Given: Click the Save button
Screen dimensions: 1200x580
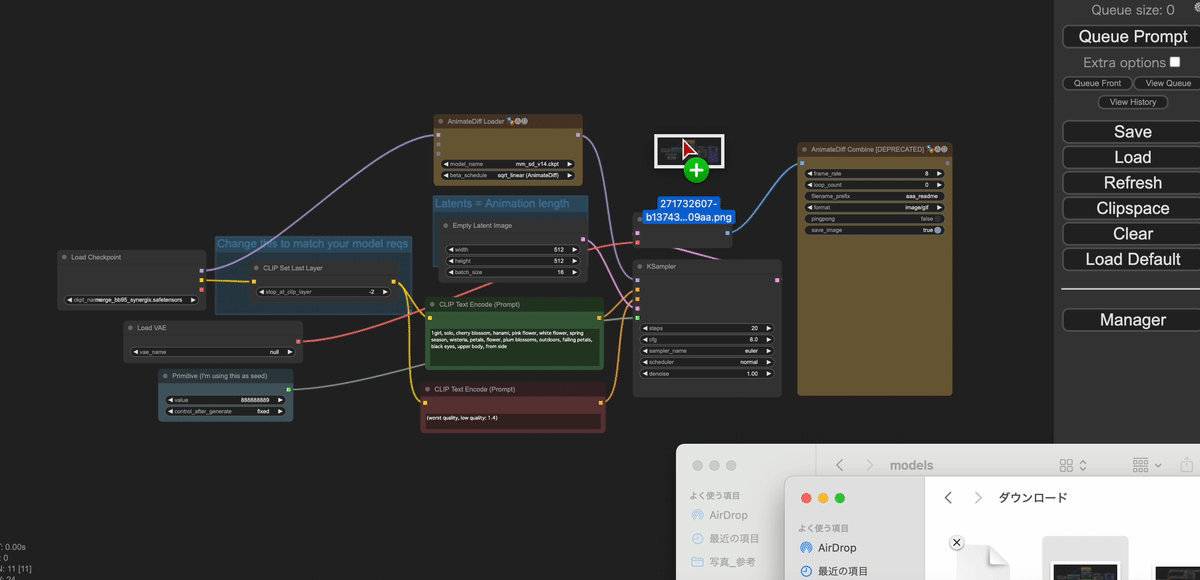Looking at the screenshot, I should [1133, 132].
